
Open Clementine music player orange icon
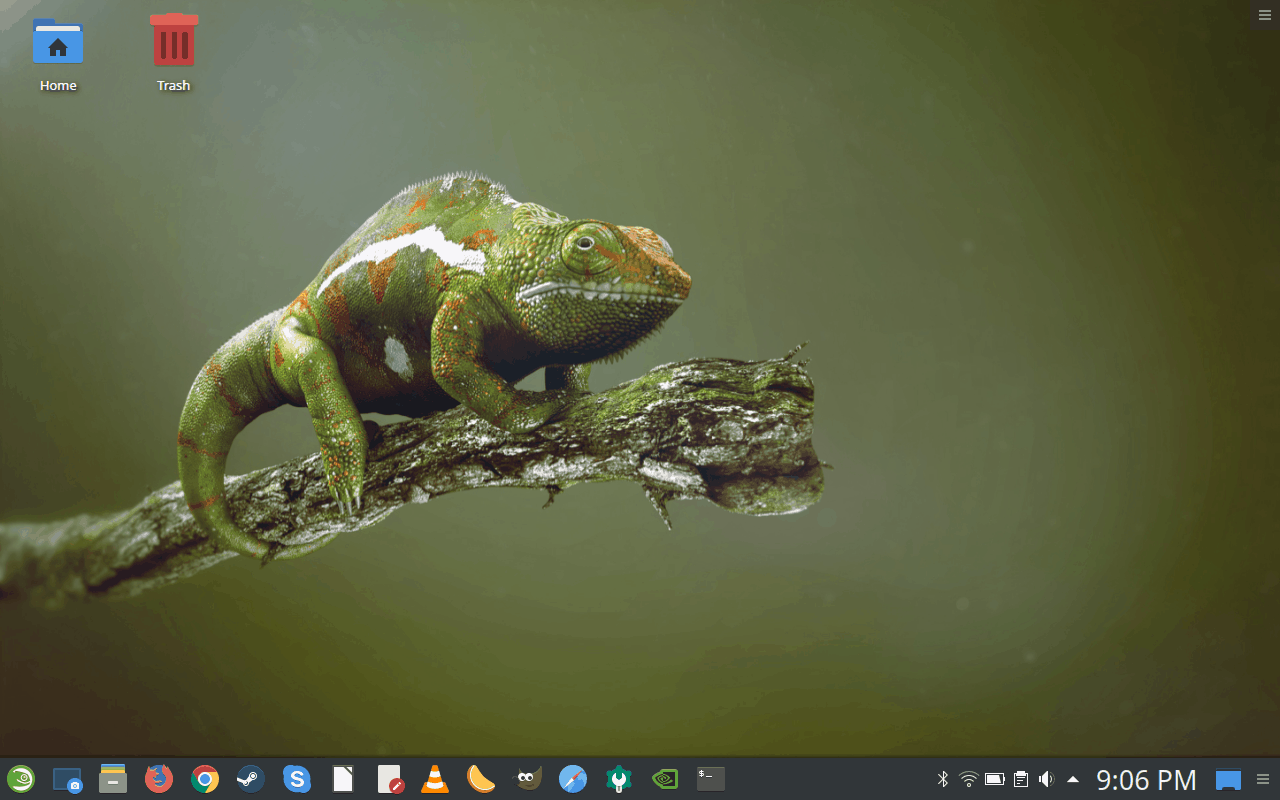[x=481, y=779]
